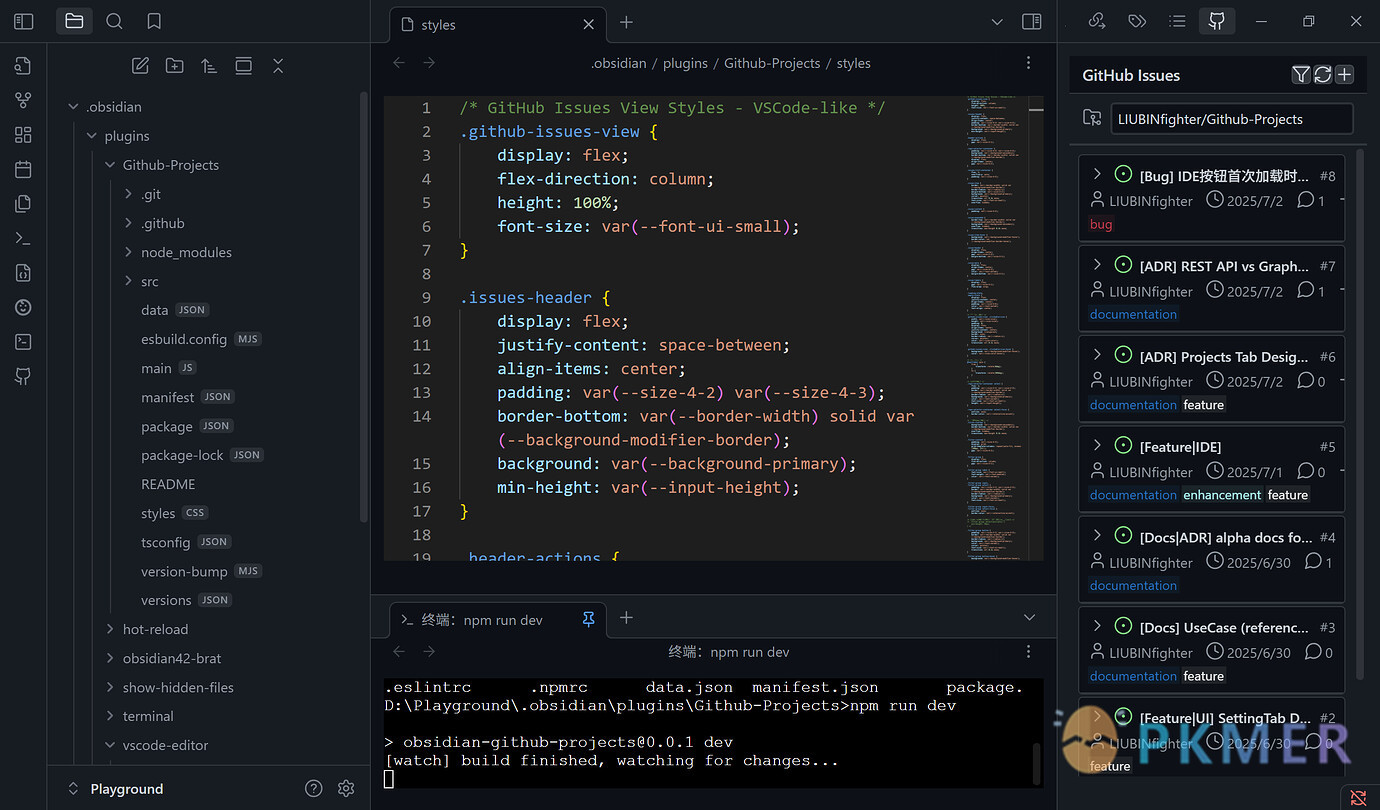1380x810 pixels.
Task: Open graph view from the ribbon
Action: click(23, 100)
